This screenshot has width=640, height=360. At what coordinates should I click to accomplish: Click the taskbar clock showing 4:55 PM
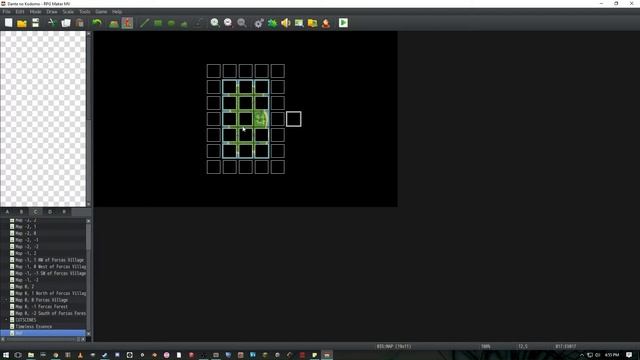point(612,355)
